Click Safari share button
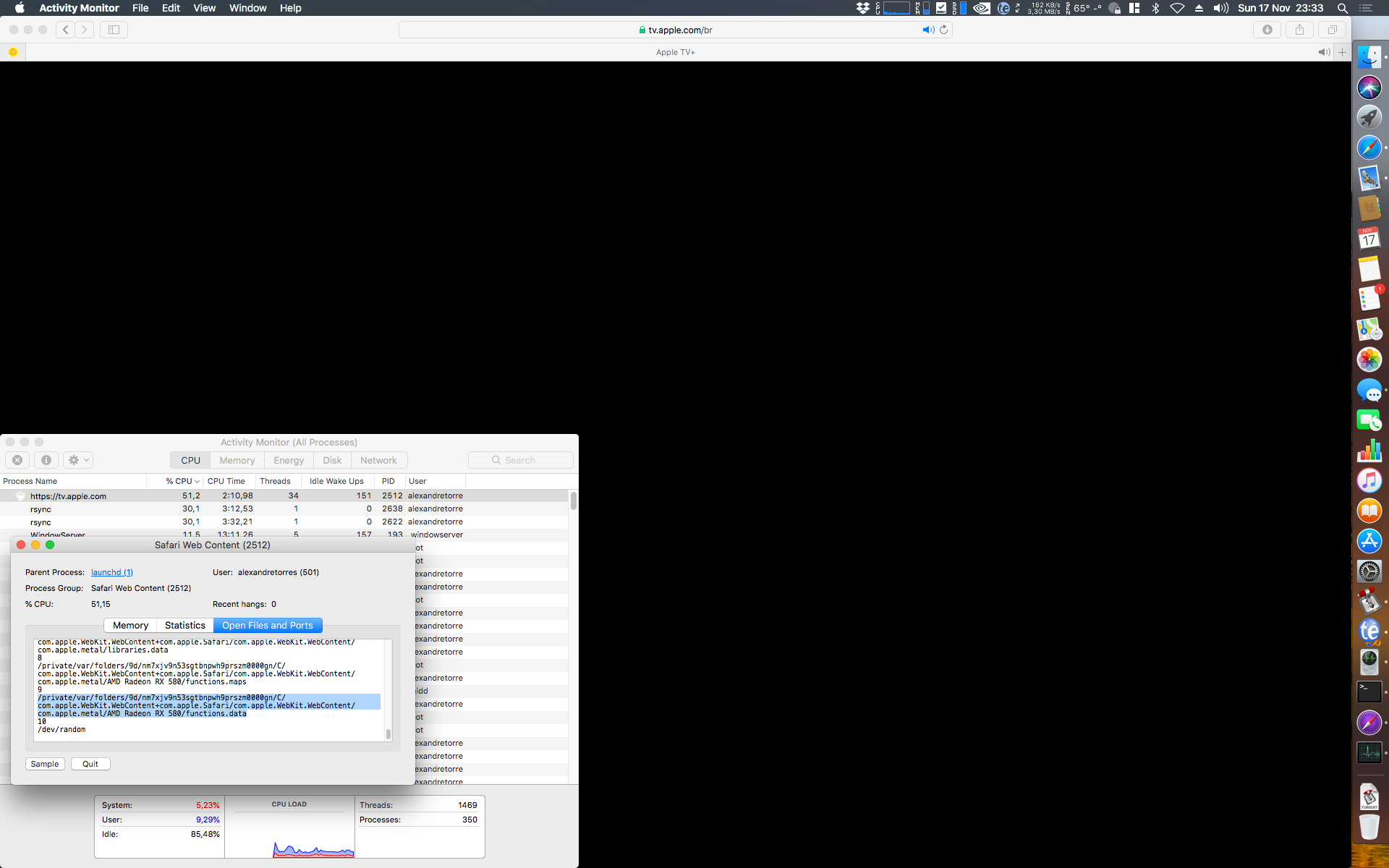The width and height of the screenshot is (1389, 868). [x=1299, y=30]
